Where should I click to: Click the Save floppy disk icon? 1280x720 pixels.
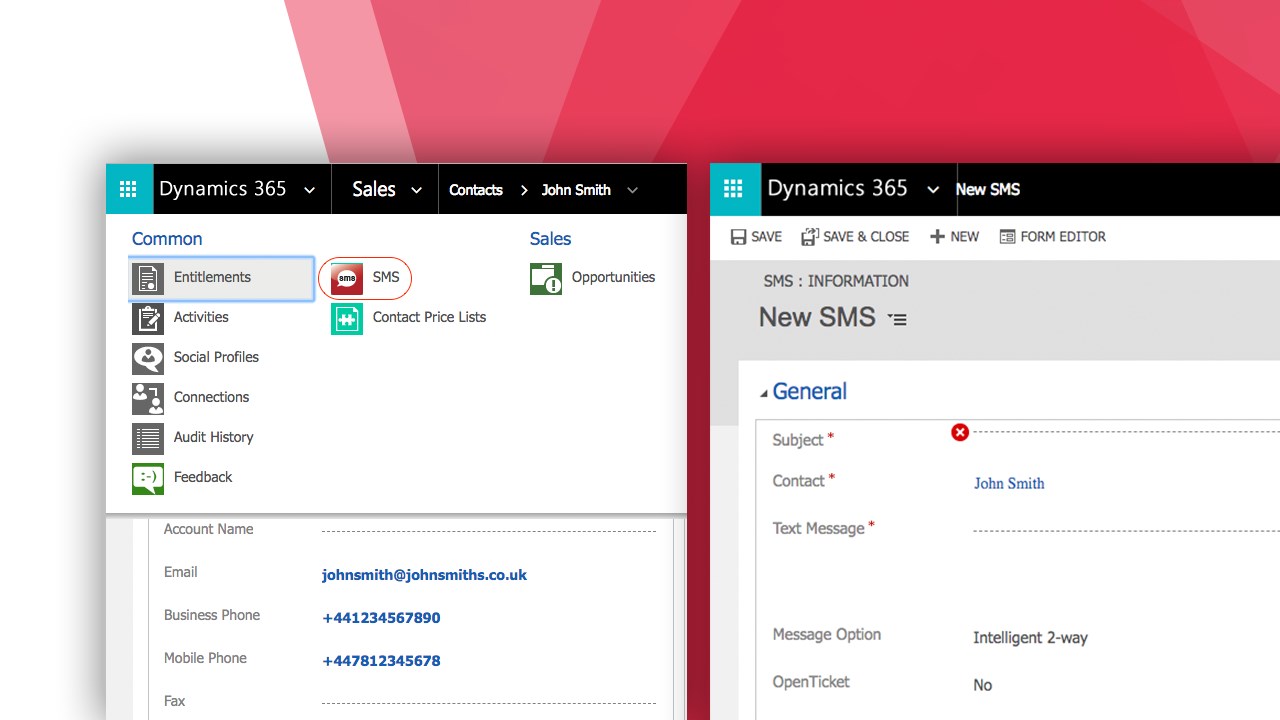tap(738, 237)
